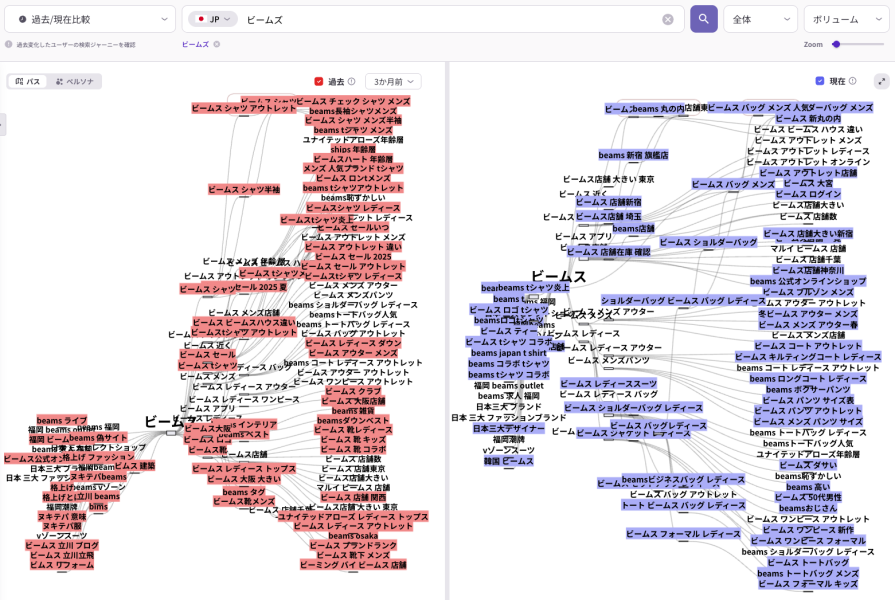Select node beams ロングコート レディース
The width and height of the screenshot is (895, 600).
click(x=808, y=378)
